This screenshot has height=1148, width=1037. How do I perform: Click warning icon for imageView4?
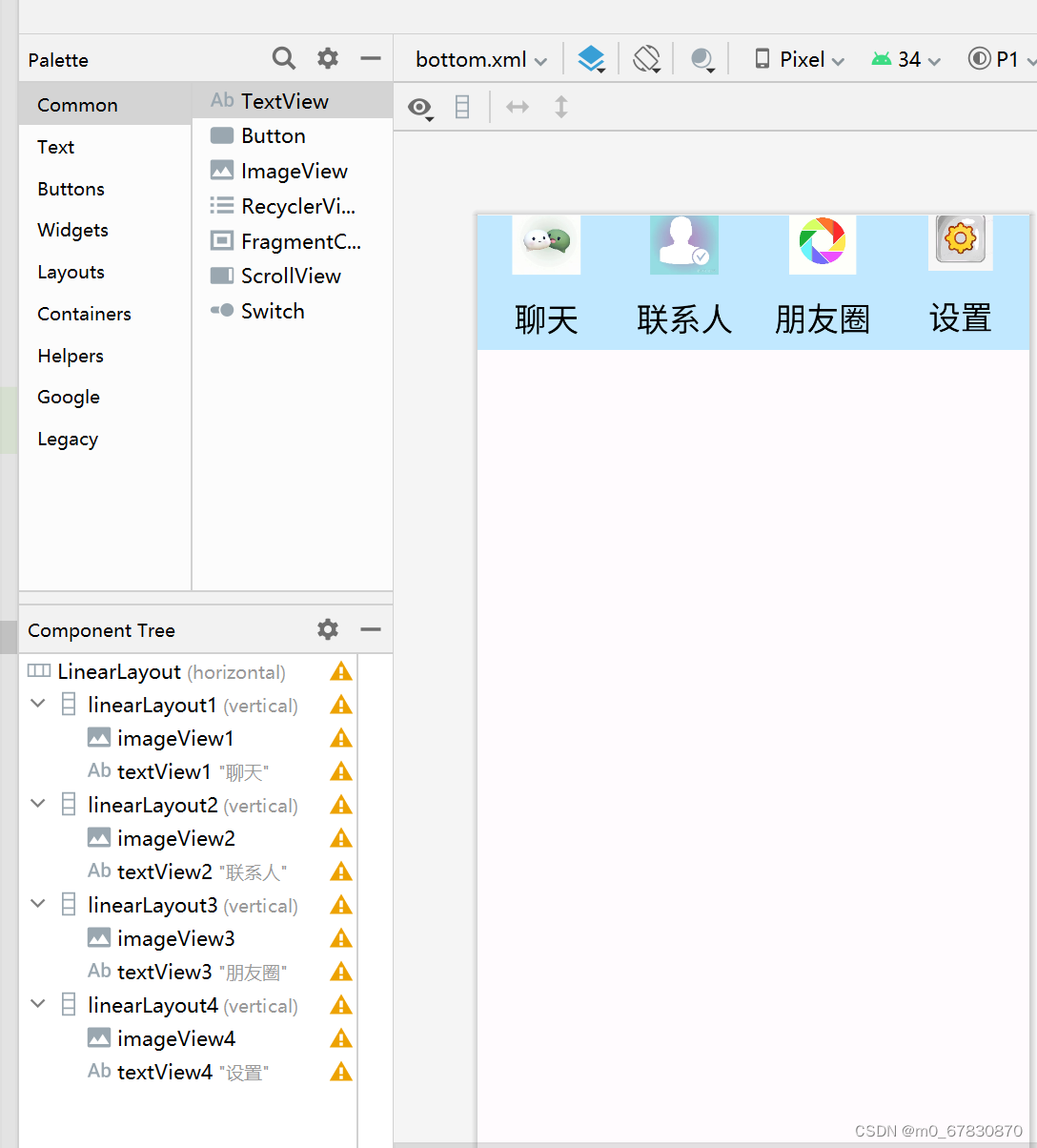341,1039
